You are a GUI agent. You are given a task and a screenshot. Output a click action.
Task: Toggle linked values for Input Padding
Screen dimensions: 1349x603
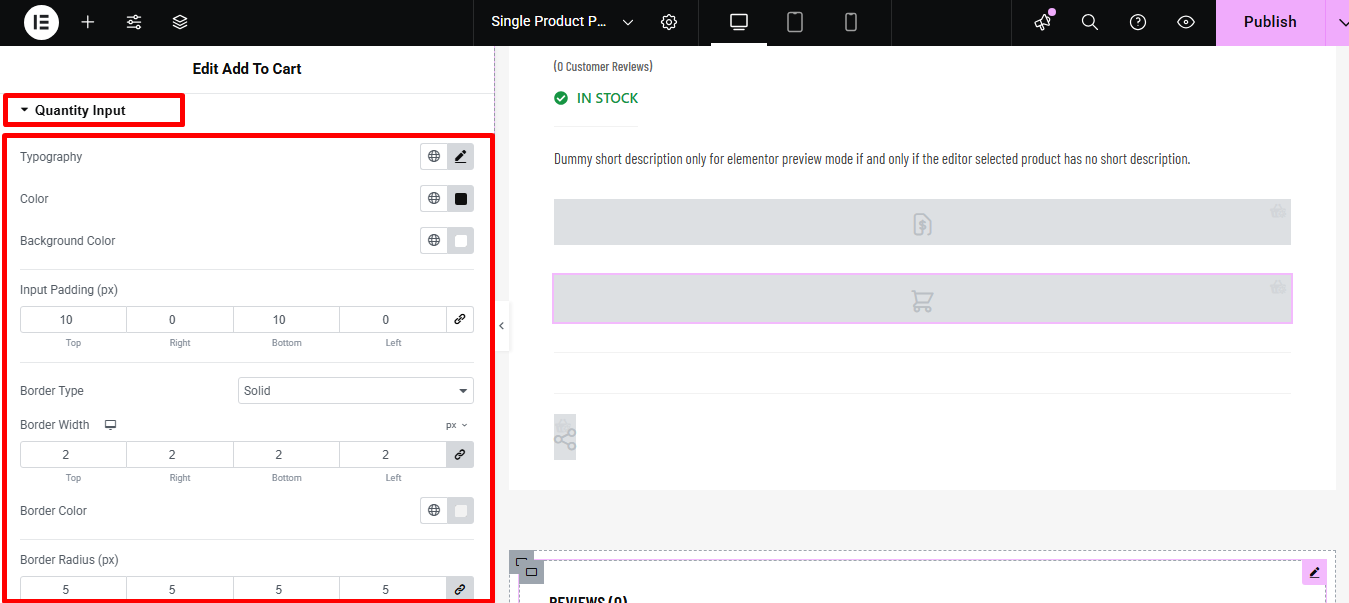coord(459,319)
